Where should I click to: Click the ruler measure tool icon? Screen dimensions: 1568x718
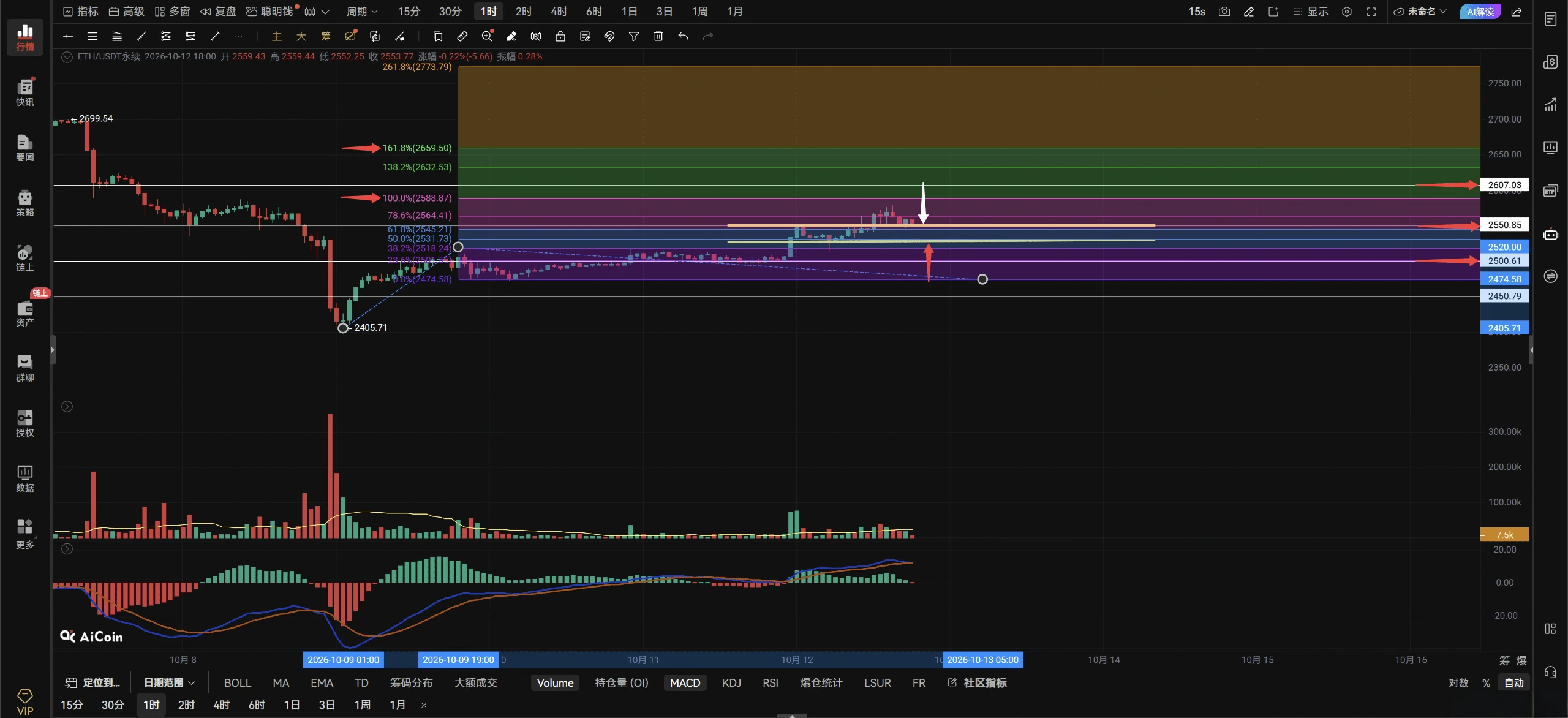(462, 37)
